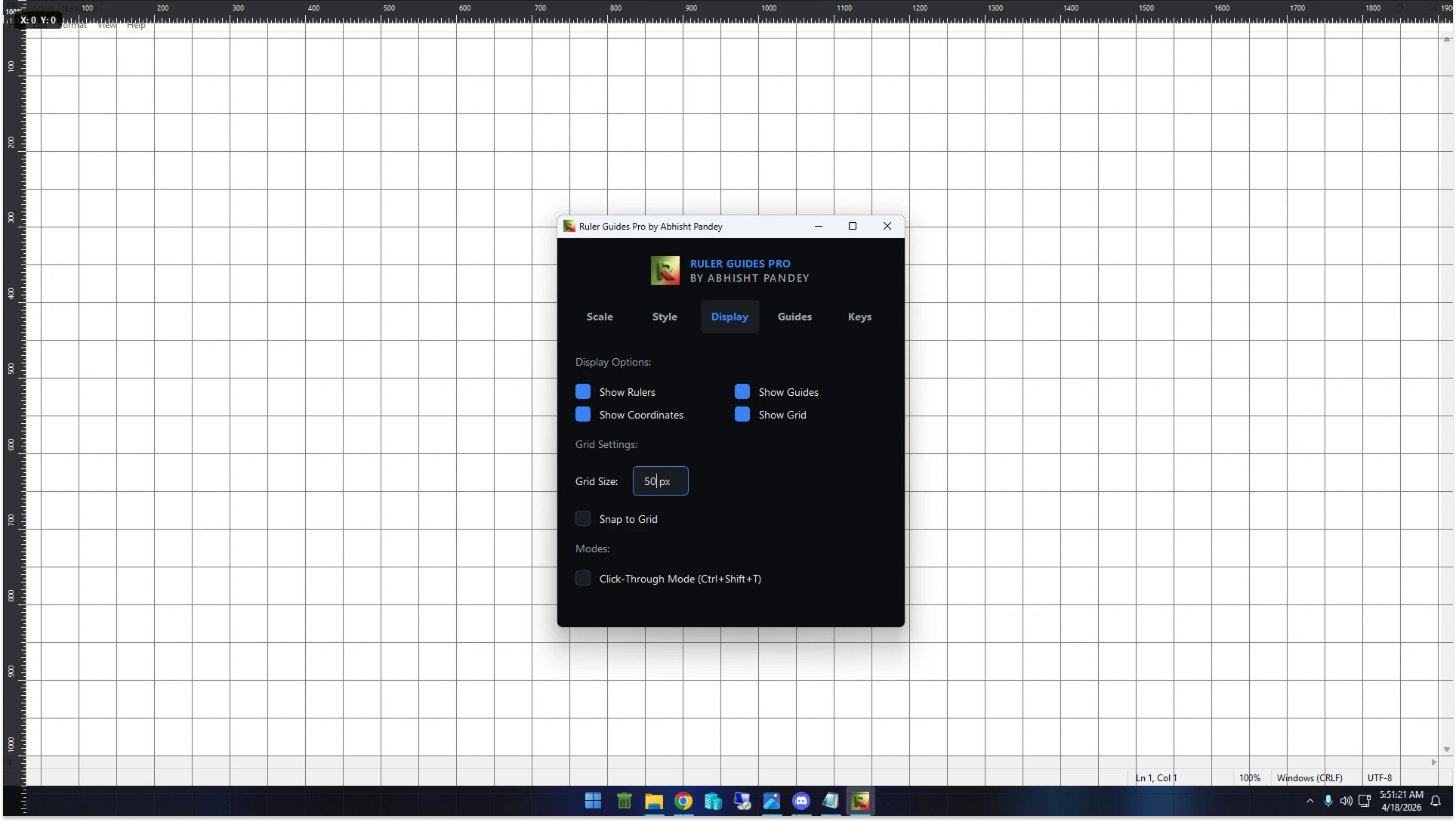Select the Display tab
Image resolution: width=1456 pixels, height=822 pixels.
click(730, 317)
